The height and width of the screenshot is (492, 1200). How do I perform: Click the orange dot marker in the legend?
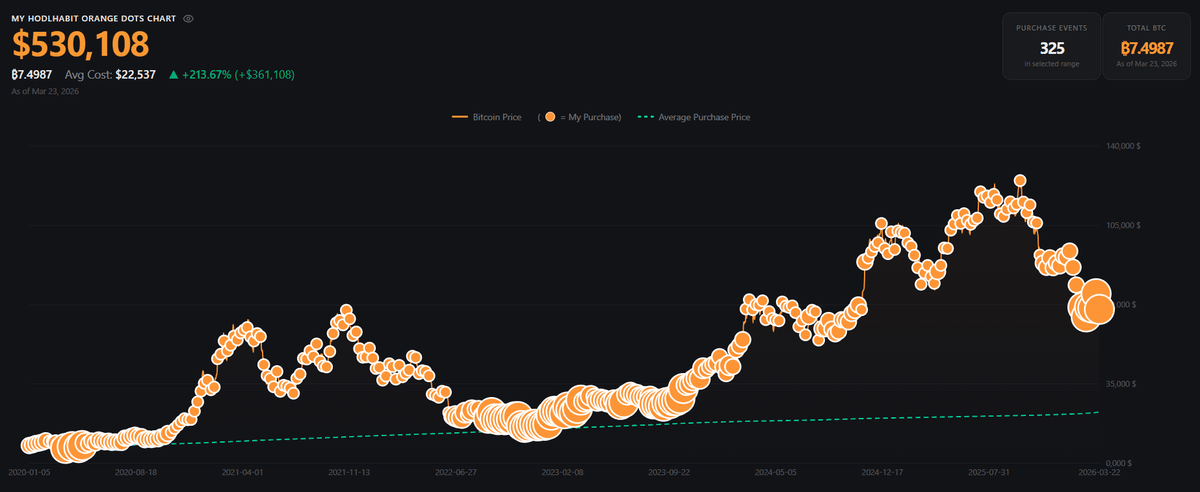coord(550,117)
